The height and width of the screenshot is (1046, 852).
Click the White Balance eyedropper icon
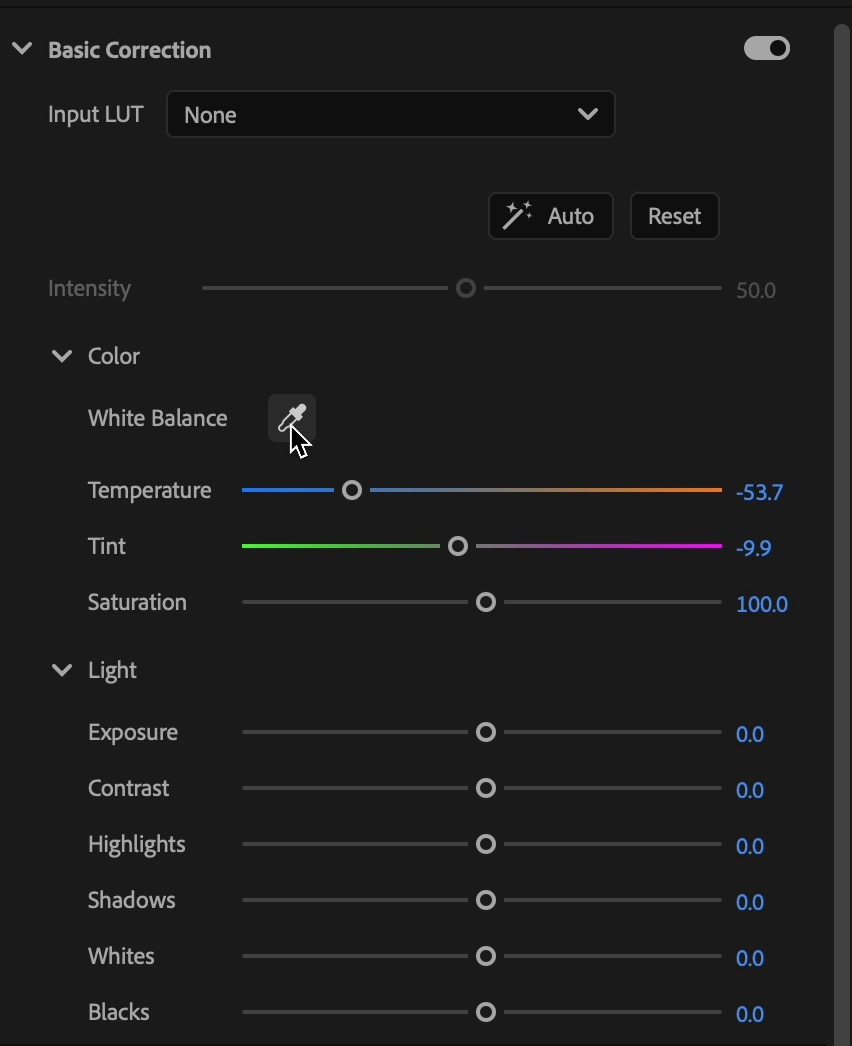tap(291, 418)
